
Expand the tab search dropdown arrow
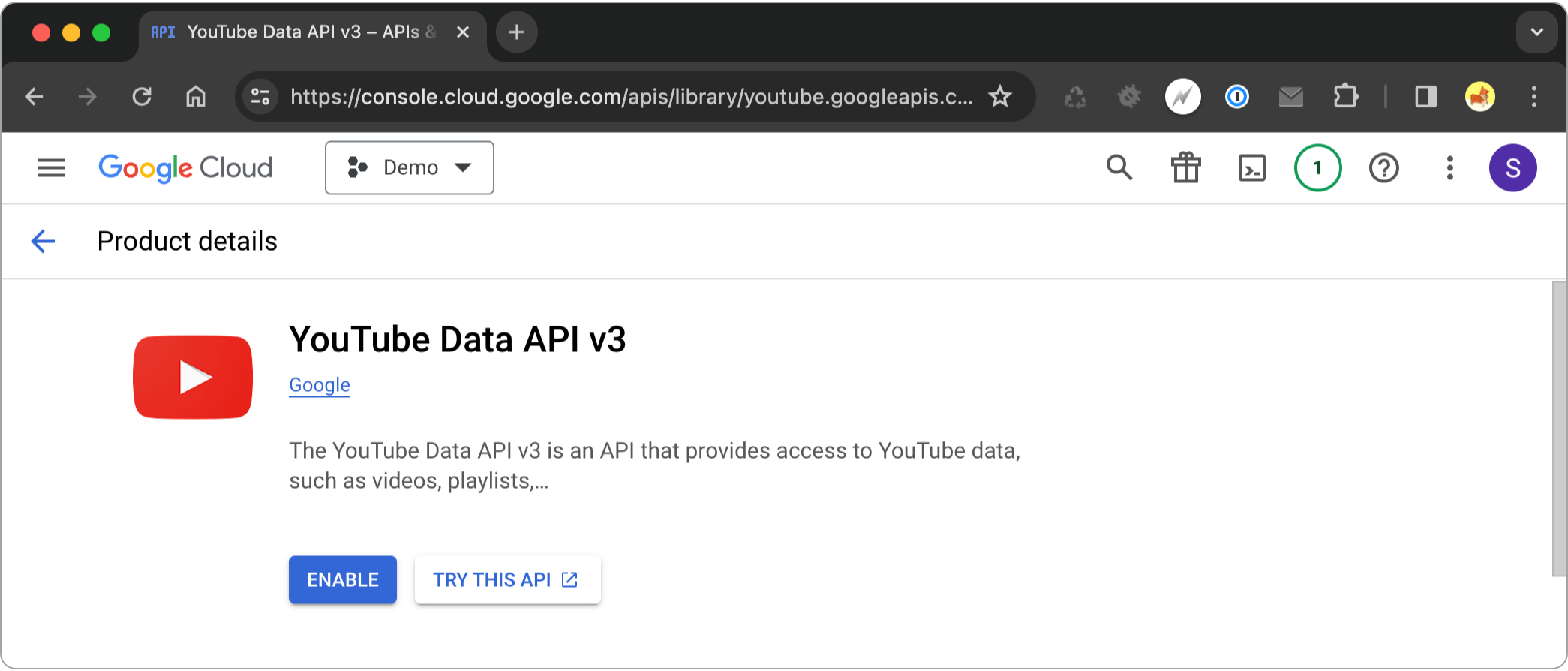point(1537,32)
